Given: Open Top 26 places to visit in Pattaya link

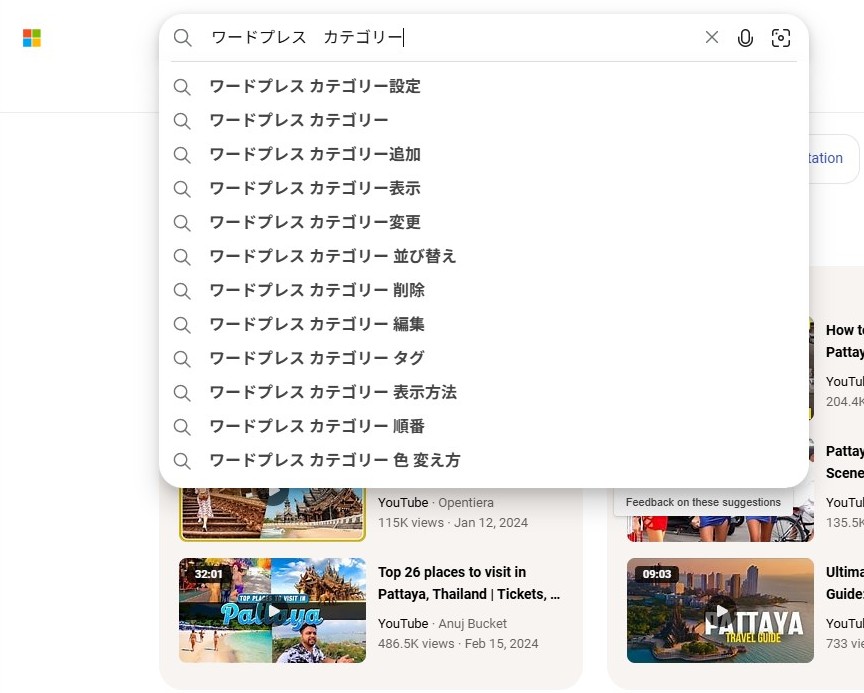Looking at the screenshot, I should pos(468,583).
